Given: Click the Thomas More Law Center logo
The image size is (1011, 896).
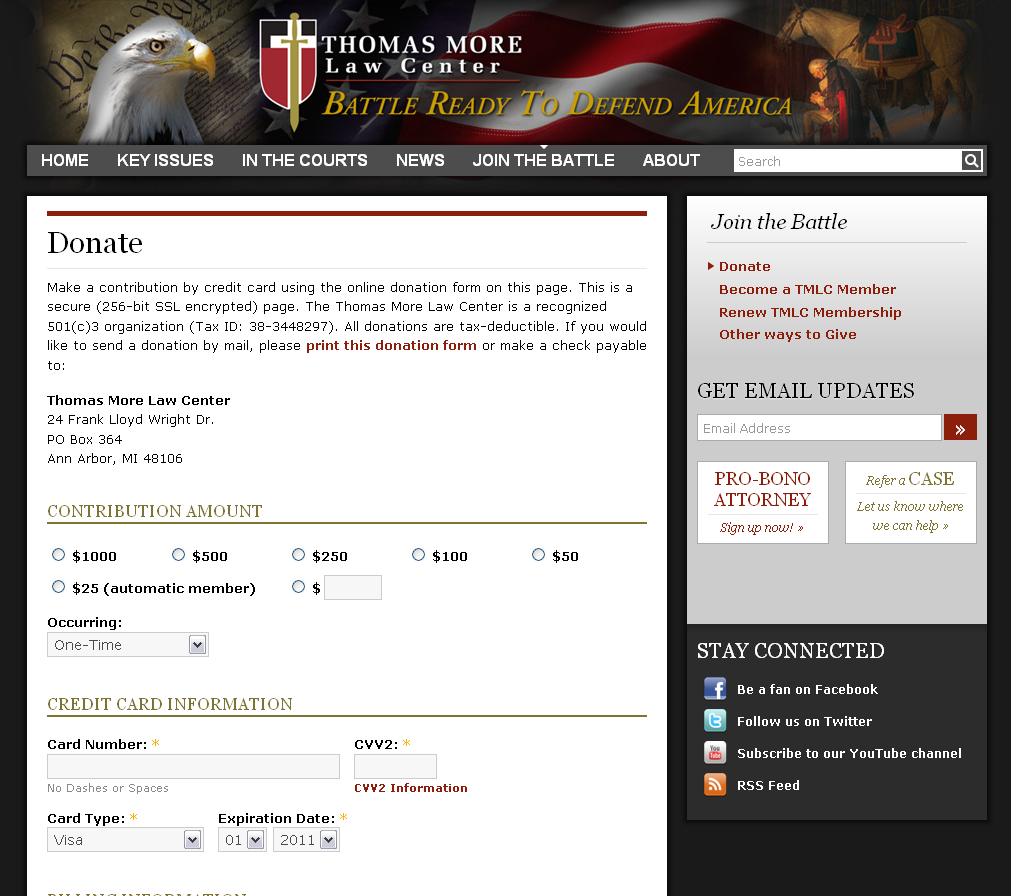Looking at the screenshot, I should click(x=390, y=72).
